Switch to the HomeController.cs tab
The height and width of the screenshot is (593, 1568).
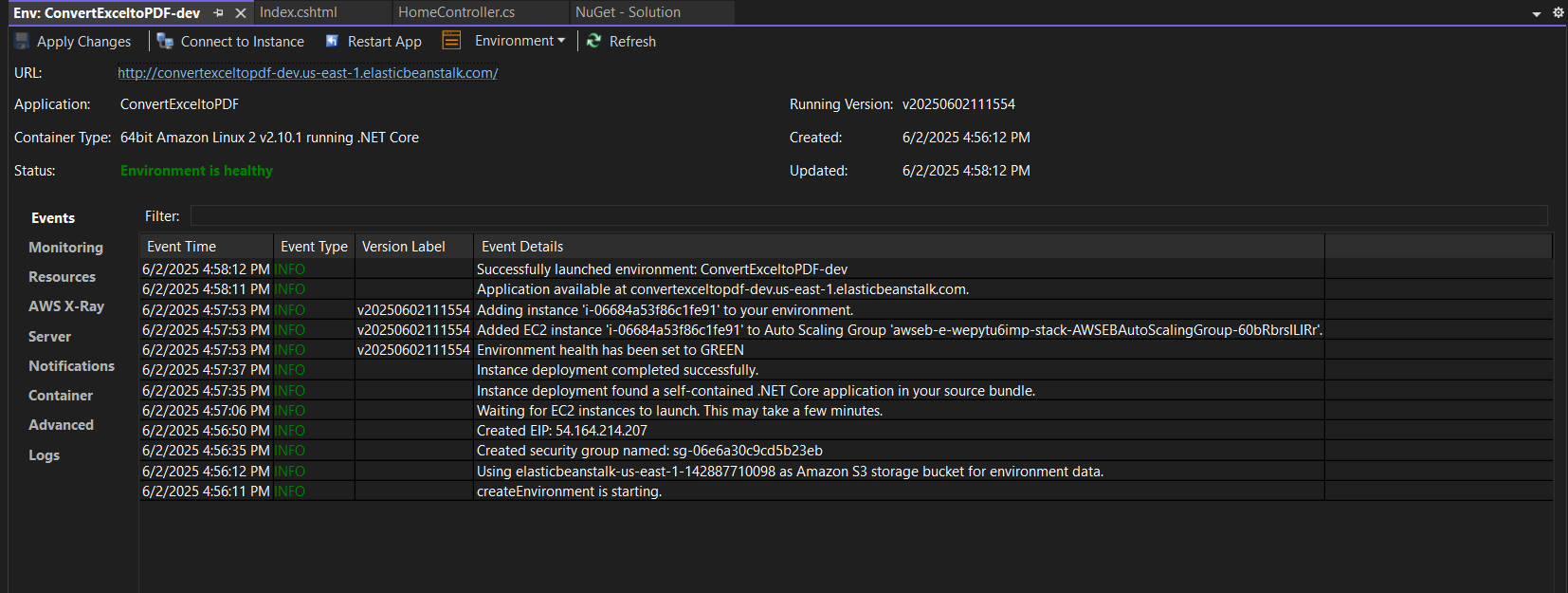tap(457, 12)
